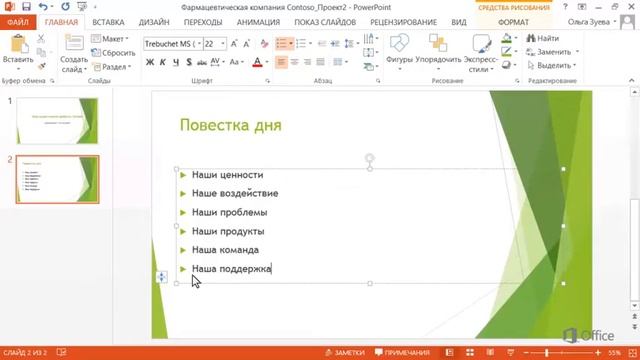This screenshot has width=640, height=360.
Task: Click the Redo/Repeat icon
Action: tap(65, 7)
